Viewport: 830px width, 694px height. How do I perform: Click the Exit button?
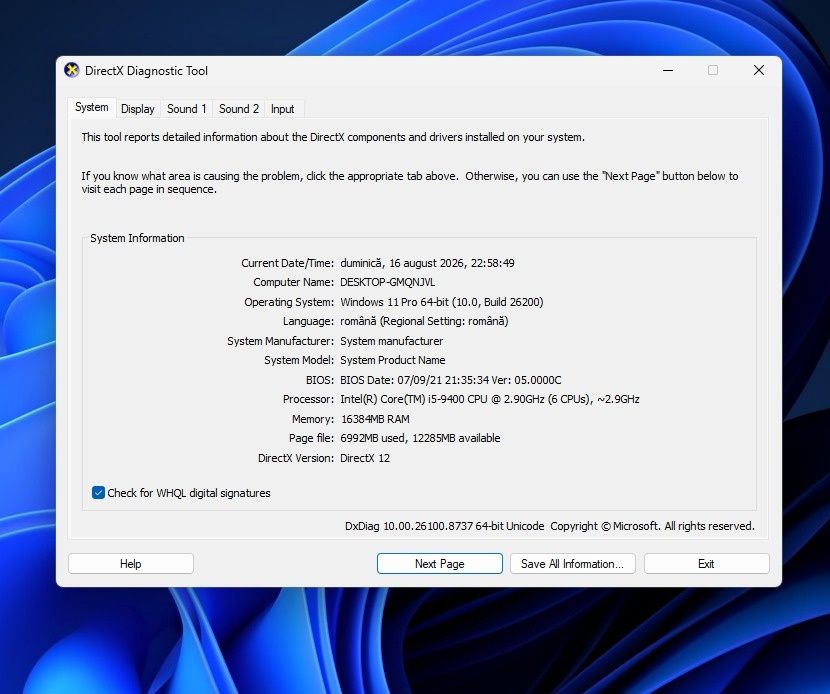tap(707, 564)
